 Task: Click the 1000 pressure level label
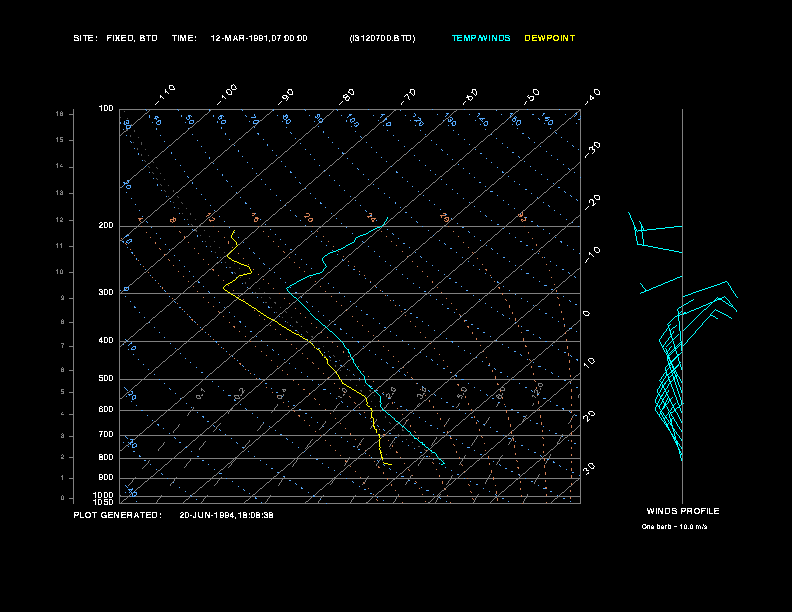coord(104,495)
